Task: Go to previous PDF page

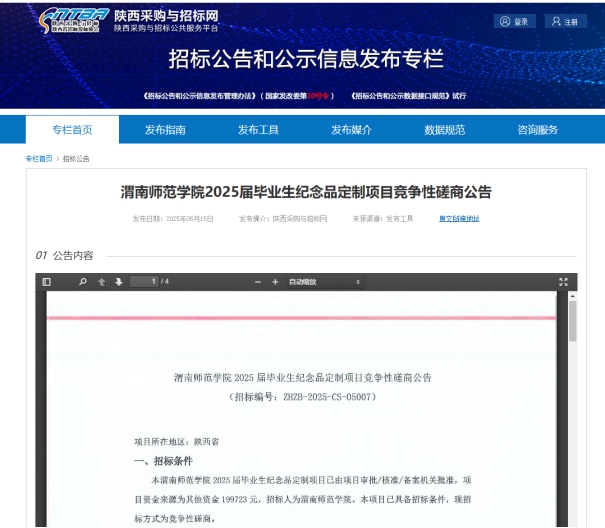Action: pos(102,282)
